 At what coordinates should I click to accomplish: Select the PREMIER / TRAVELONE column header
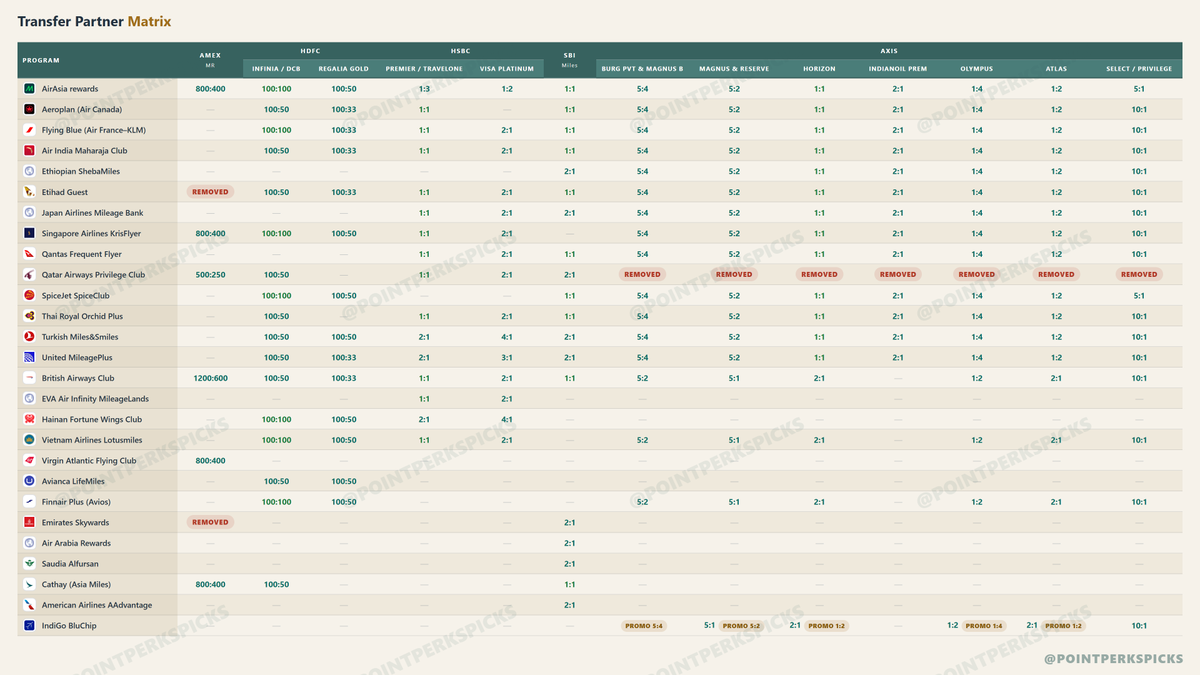pos(424,69)
